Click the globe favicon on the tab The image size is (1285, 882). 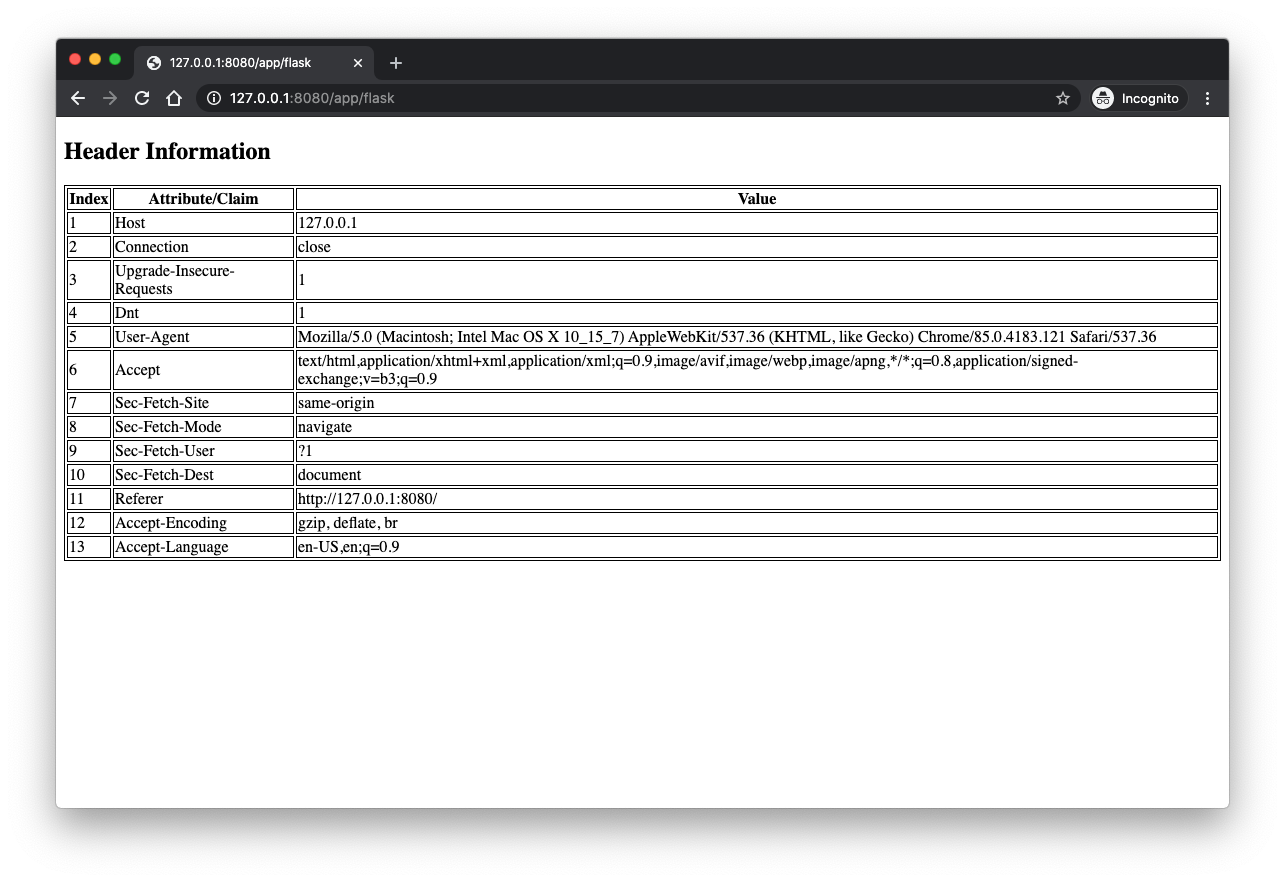point(154,63)
